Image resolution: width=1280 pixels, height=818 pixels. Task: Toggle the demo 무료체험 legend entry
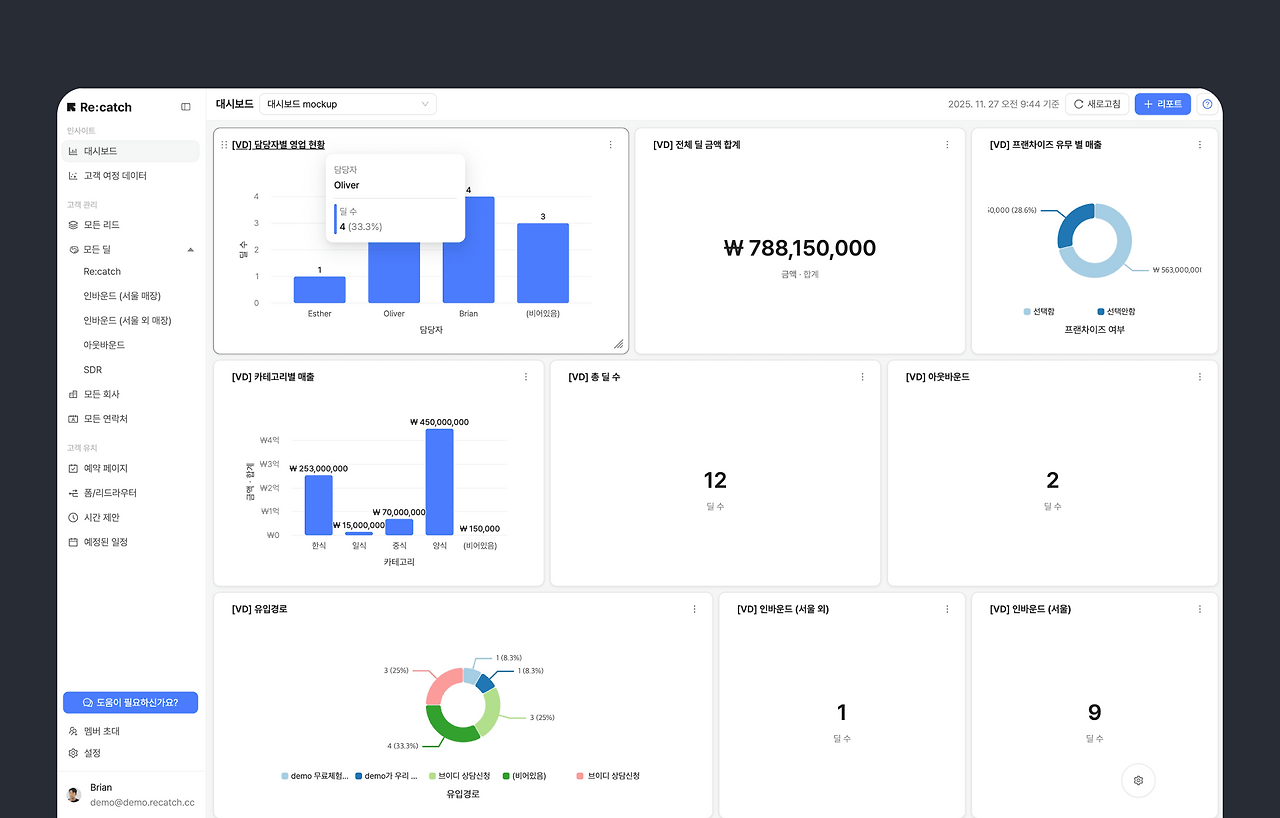315,776
